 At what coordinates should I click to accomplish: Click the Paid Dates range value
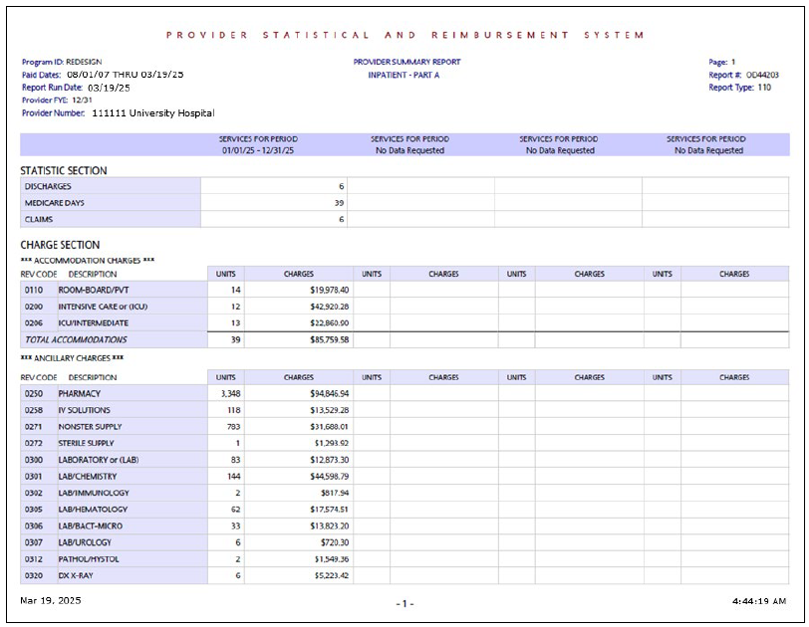102,75
